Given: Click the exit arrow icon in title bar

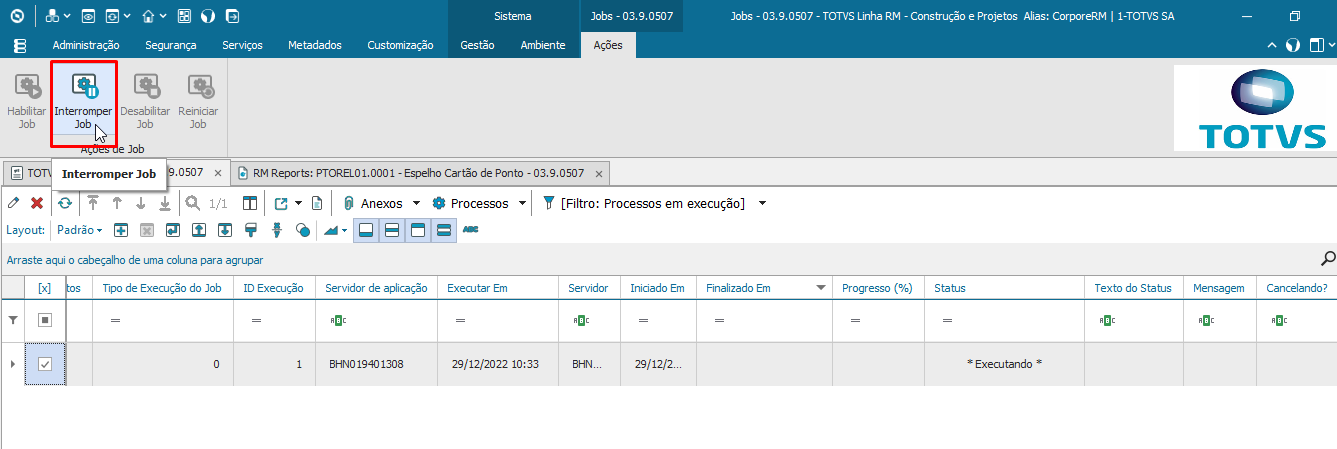Looking at the screenshot, I should pyautogui.click(x=232, y=16).
